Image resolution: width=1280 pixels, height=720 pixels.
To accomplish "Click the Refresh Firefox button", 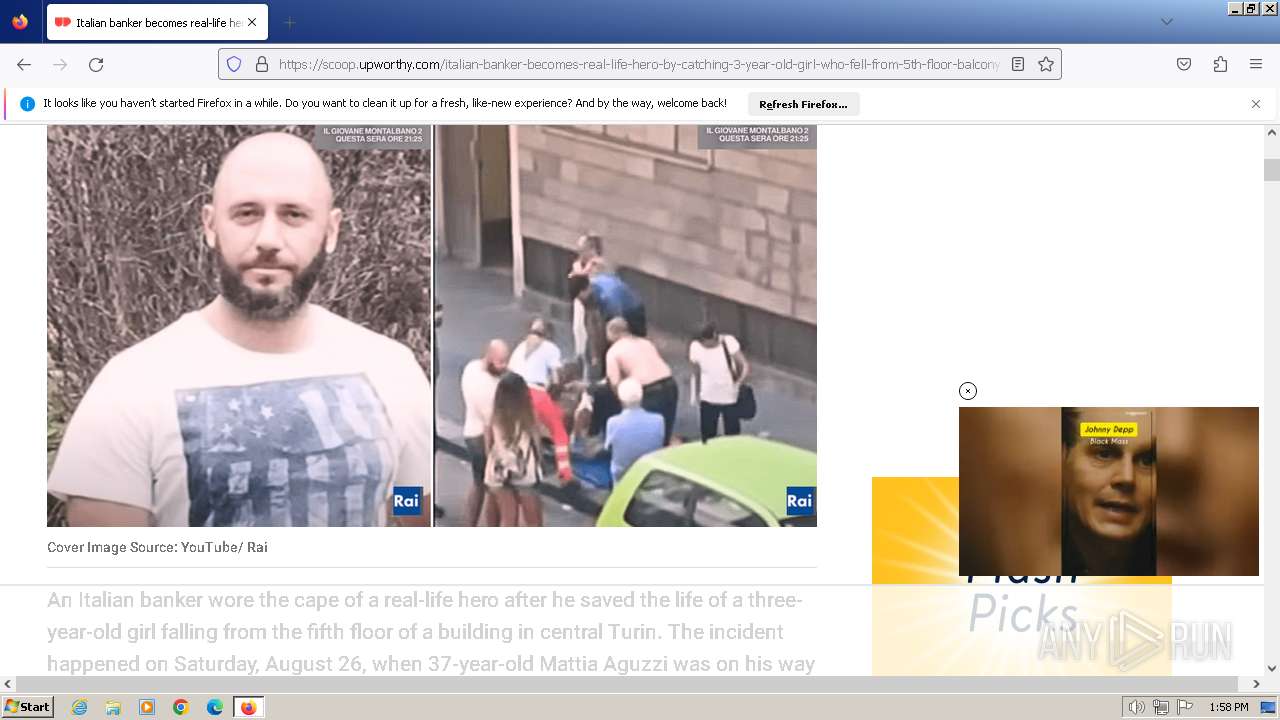I will coord(803,104).
